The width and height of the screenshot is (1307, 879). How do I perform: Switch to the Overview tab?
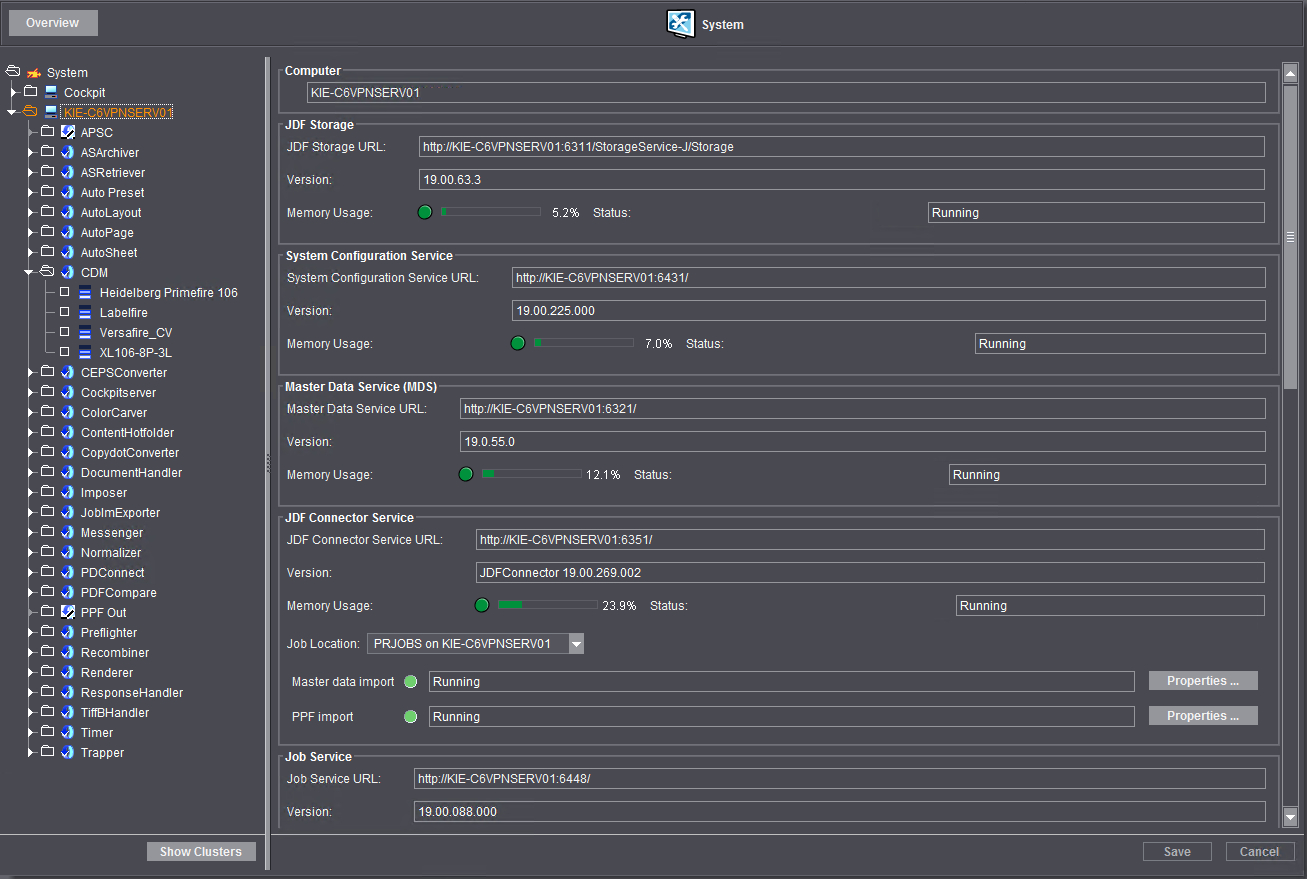pos(52,22)
